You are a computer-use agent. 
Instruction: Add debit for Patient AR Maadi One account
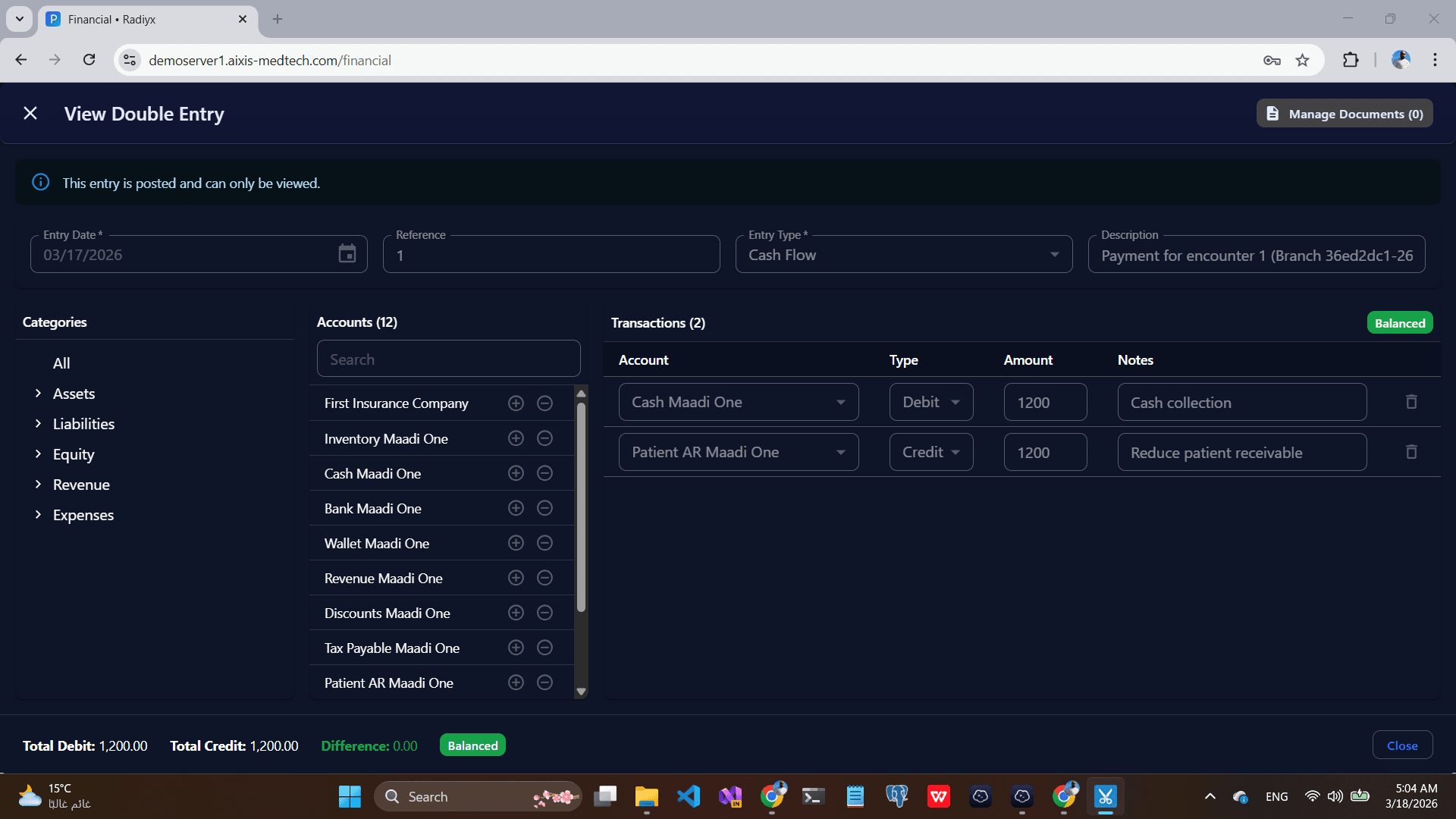coord(516,682)
